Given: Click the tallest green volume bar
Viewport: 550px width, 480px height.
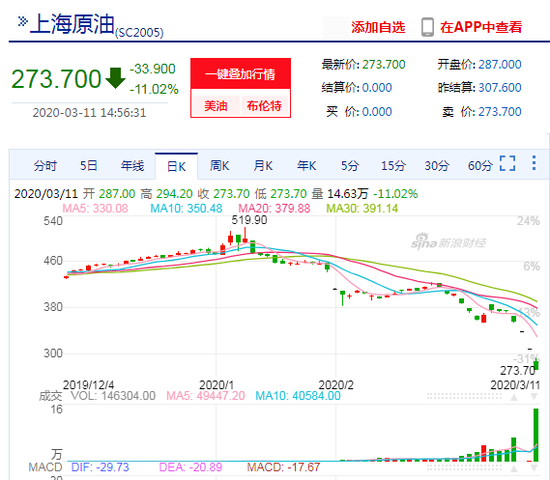Looking at the screenshot, I should pyautogui.click(x=536, y=435).
